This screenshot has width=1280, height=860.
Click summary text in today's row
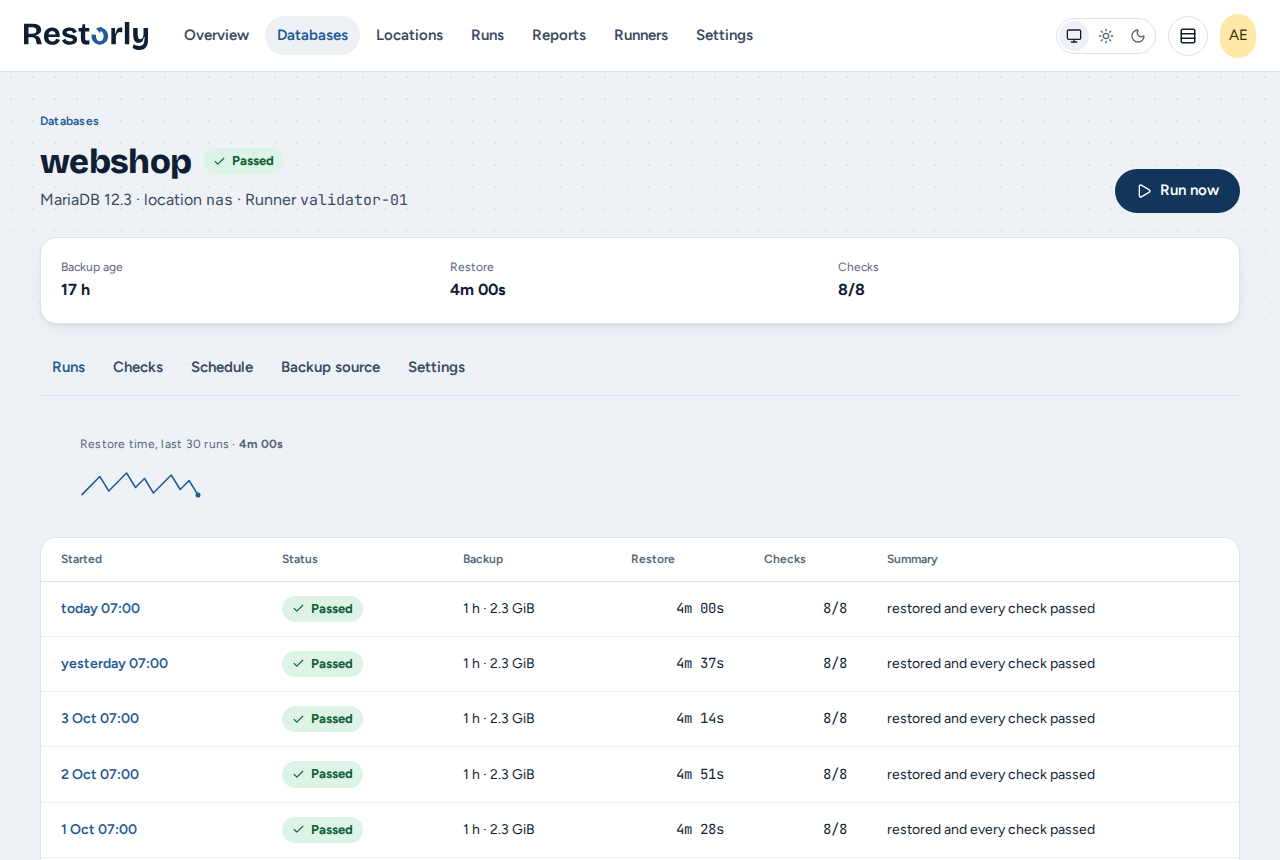(x=991, y=608)
